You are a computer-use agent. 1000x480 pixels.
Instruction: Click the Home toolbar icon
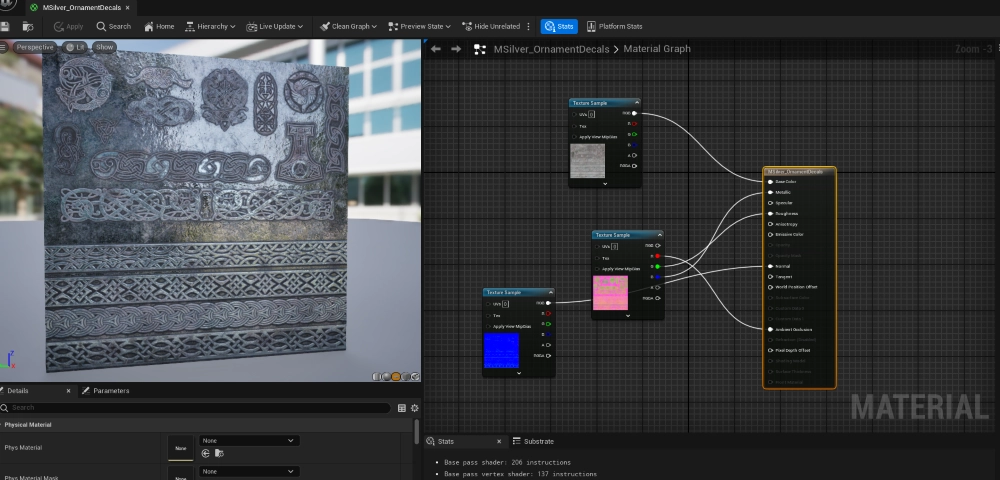(159, 26)
